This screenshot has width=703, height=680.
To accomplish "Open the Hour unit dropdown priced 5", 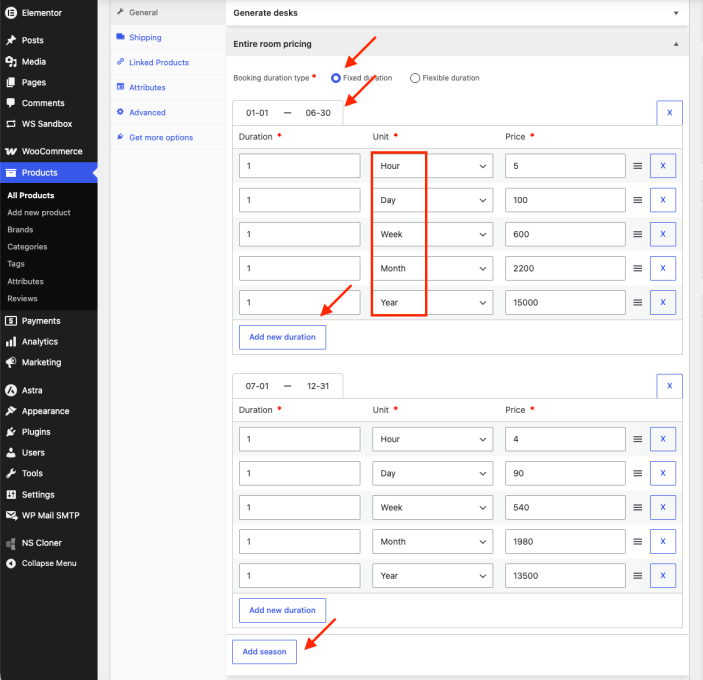I will tap(433, 166).
